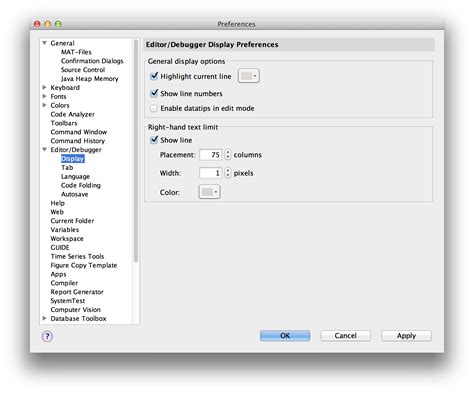Open SystemTest preferences
This screenshot has height=394, width=474.
click(68, 301)
